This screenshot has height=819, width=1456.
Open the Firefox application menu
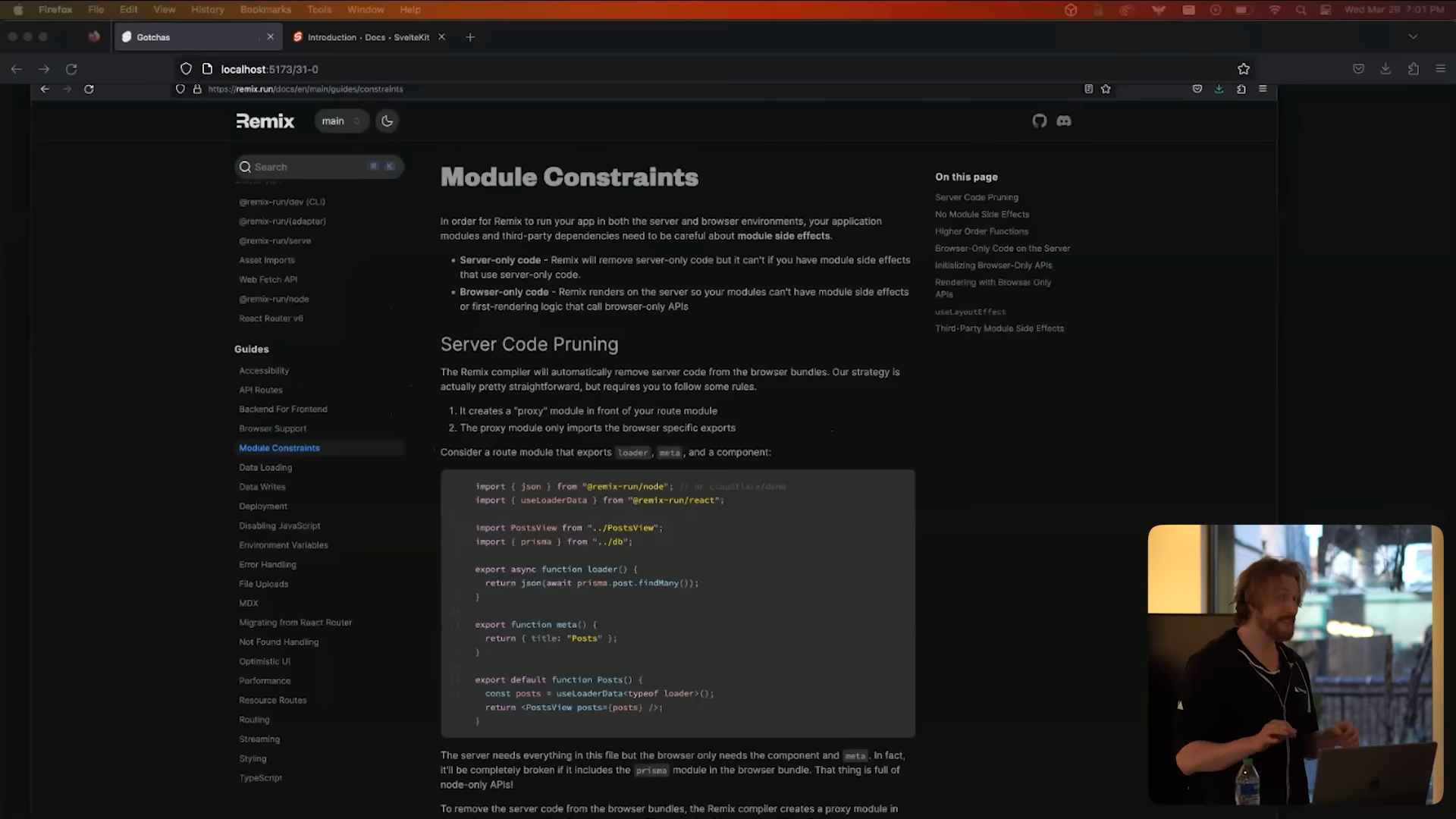[x=55, y=10]
